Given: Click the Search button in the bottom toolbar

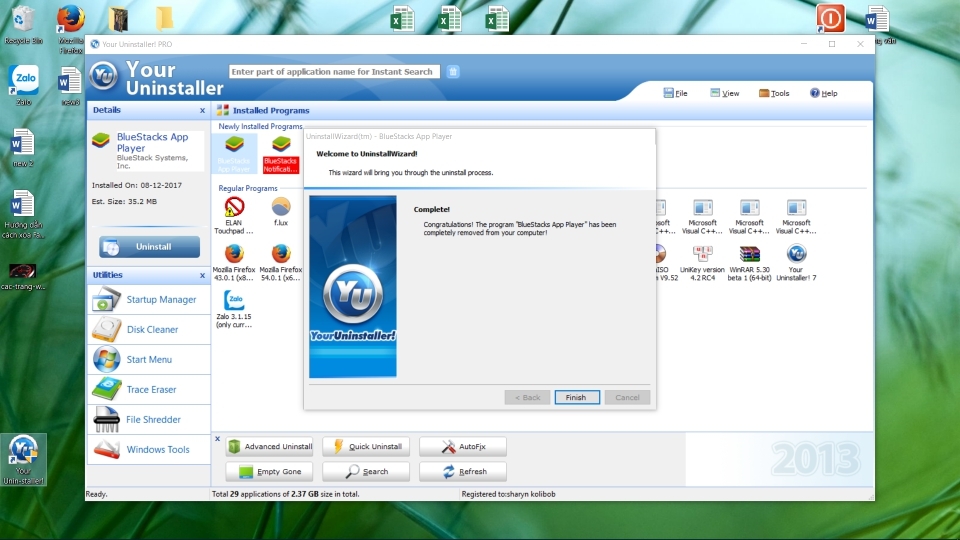Looking at the screenshot, I should pos(366,471).
